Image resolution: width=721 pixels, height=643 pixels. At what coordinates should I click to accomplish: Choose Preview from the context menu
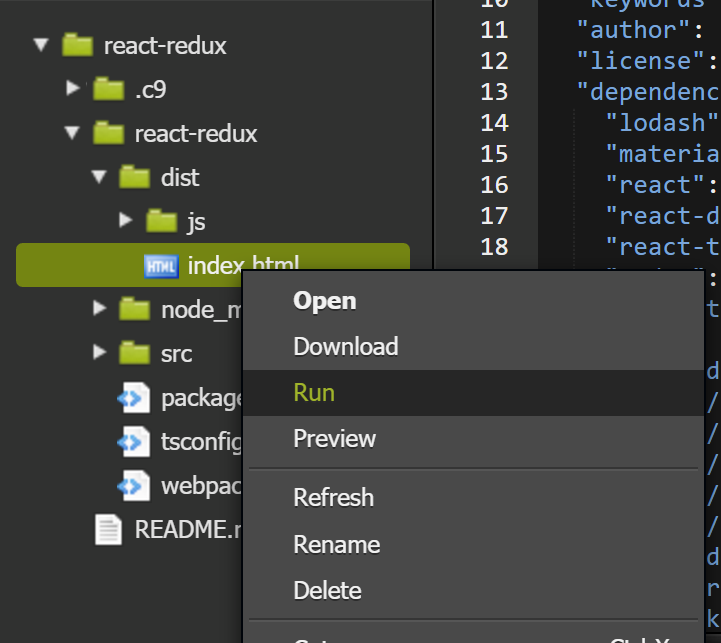click(473, 439)
